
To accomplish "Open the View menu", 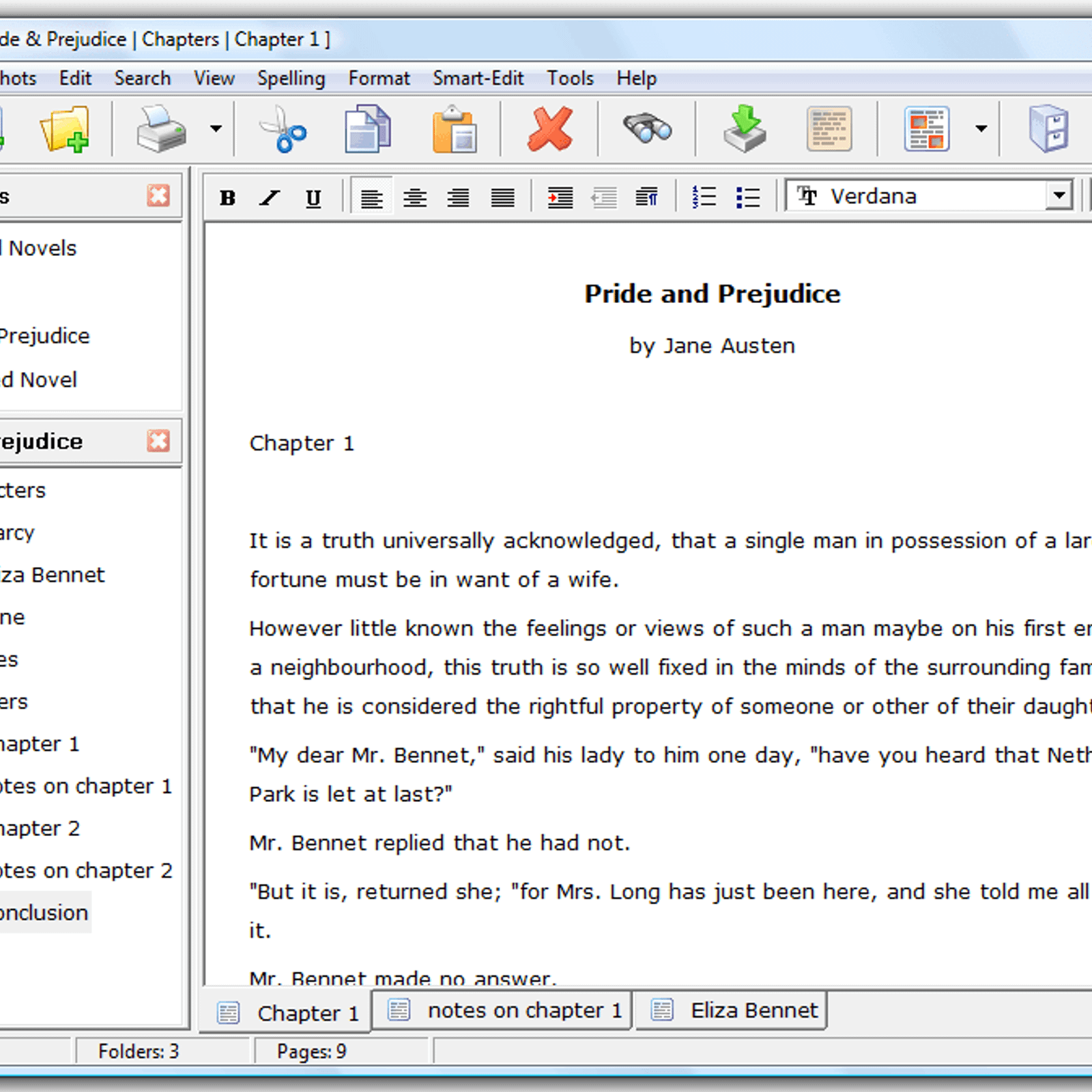I will click(x=214, y=78).
